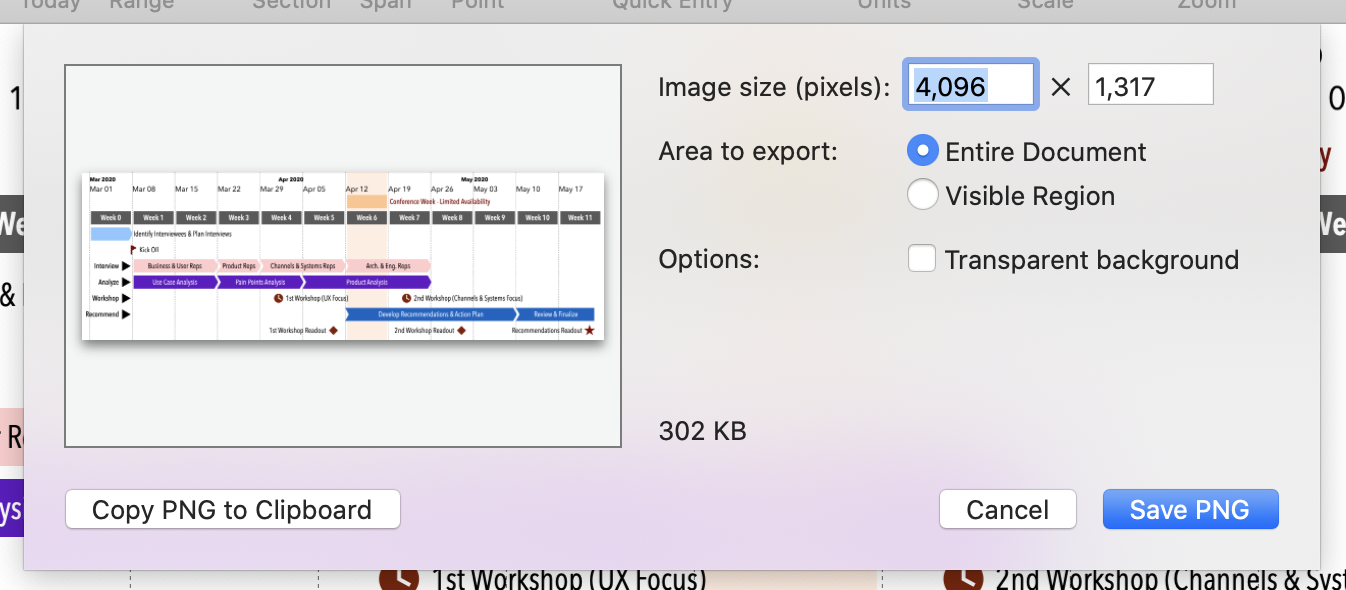Screen dimensions: 1346x590
Task: Click the image height field showing 1,317
Action: pyautogui.click(x=1151, y=85)
